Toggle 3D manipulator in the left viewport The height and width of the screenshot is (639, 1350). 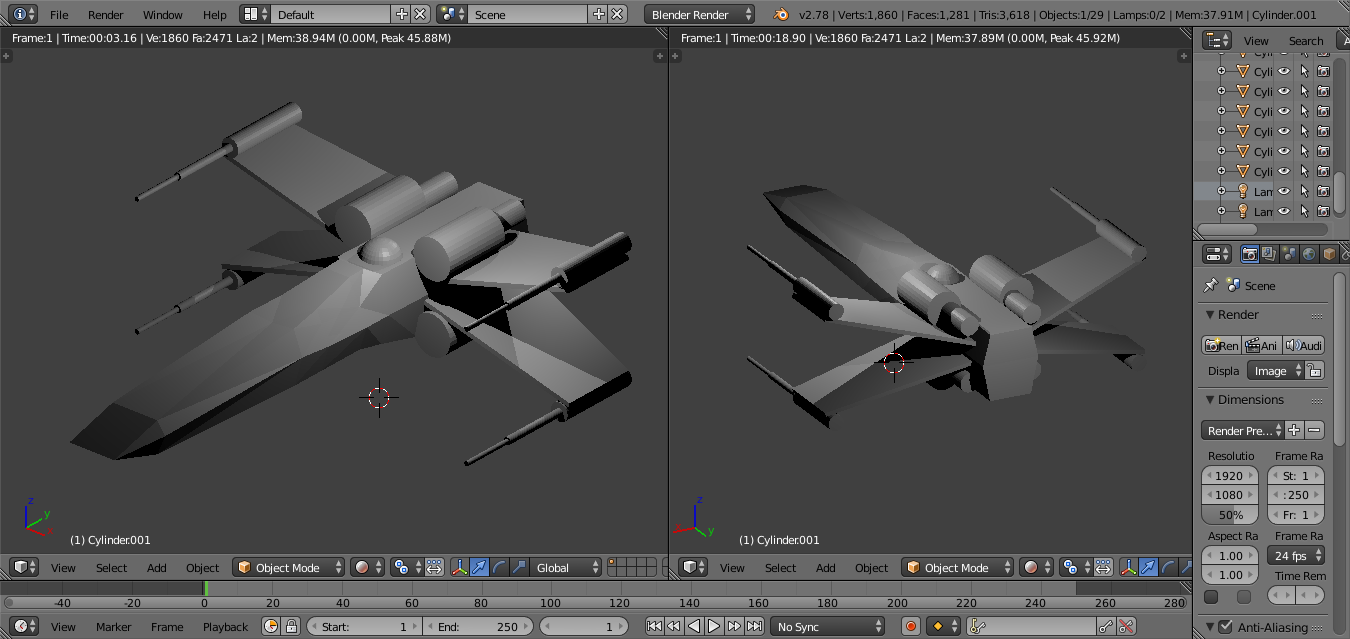[x=459, y=567]
